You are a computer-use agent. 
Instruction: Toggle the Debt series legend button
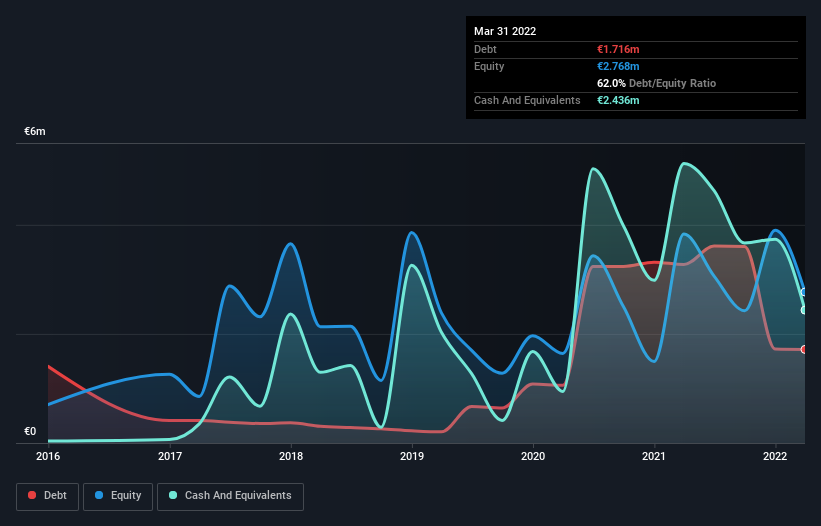(x=48, y=496)
